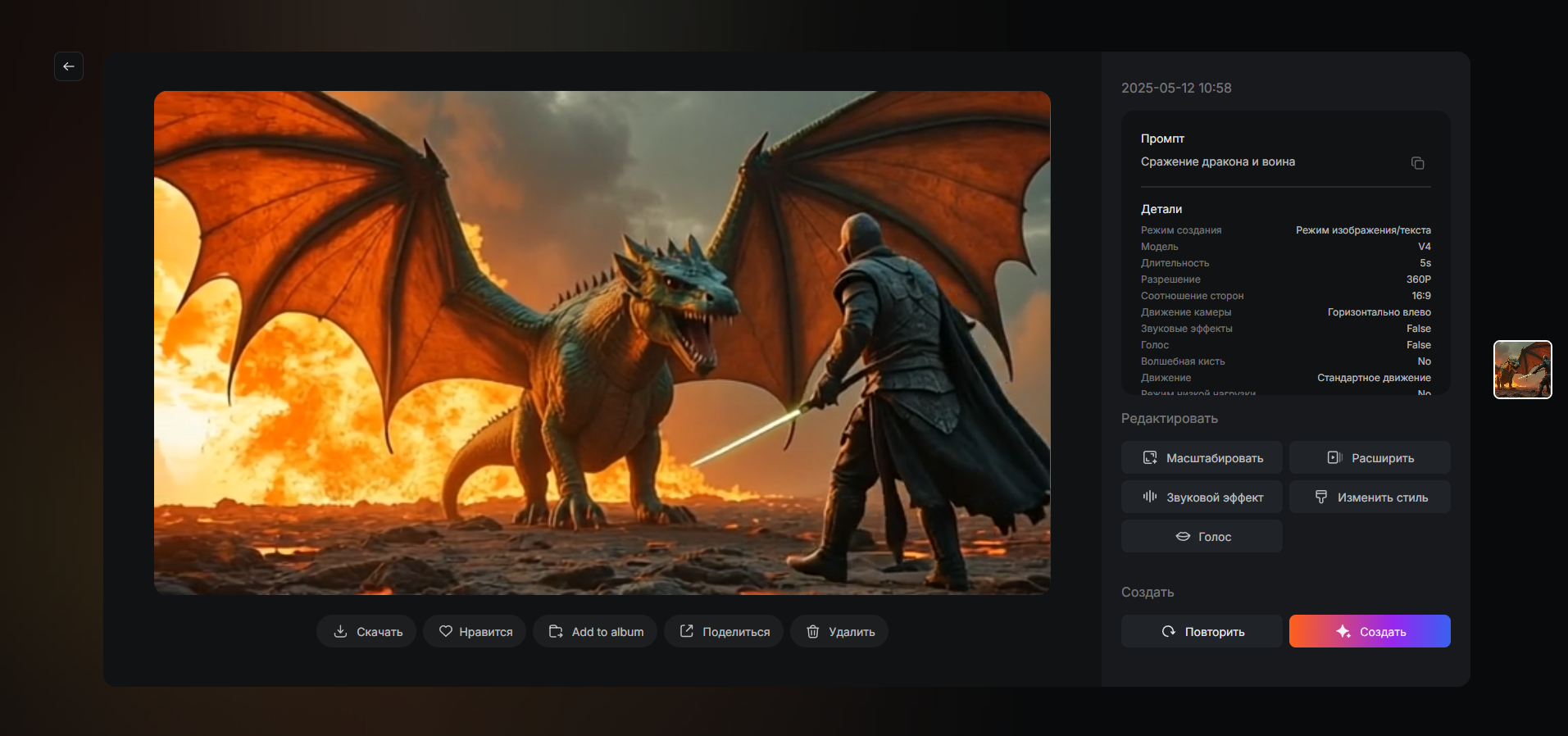Click the aspect ratio value 16:9
Screen dimensions: 1568x736
tap(1421, 296)
